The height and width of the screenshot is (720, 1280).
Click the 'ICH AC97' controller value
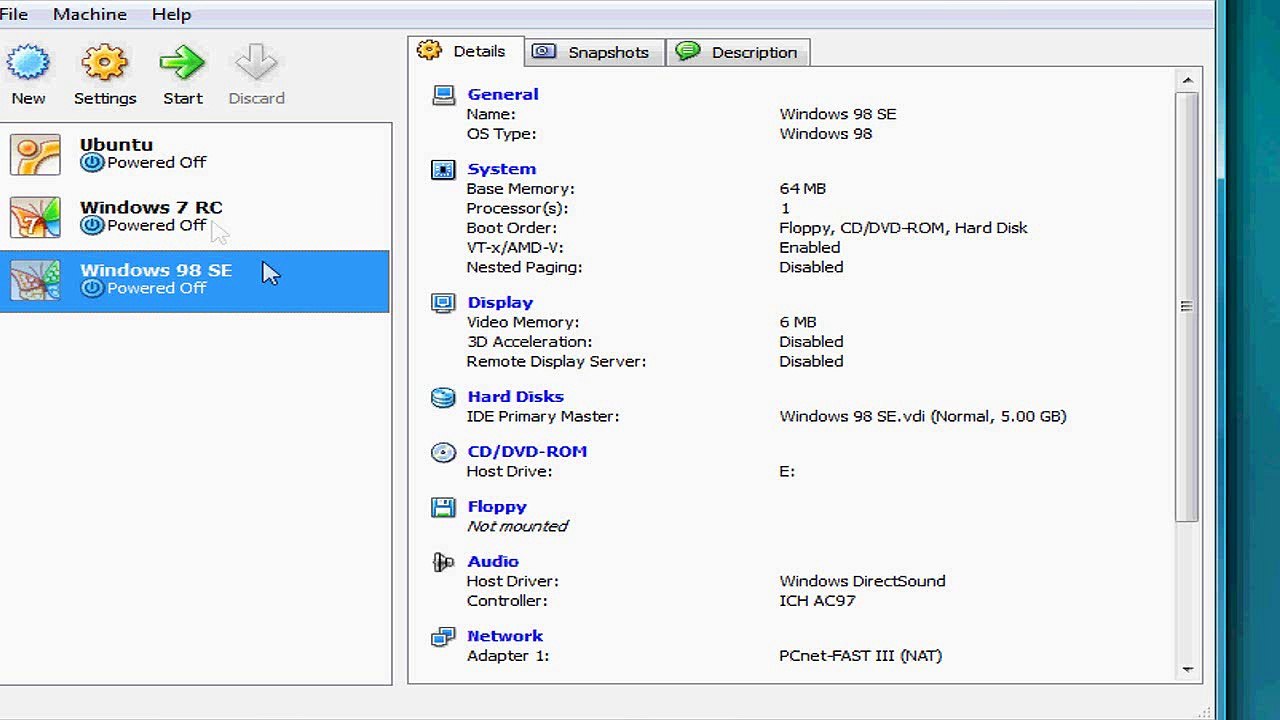817,601
